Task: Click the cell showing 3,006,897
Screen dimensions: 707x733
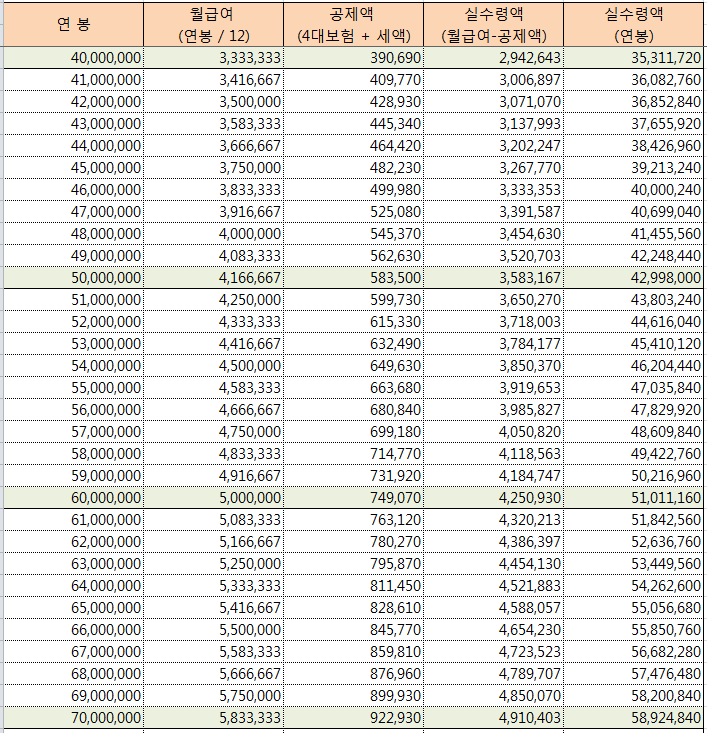Action: 493,80
